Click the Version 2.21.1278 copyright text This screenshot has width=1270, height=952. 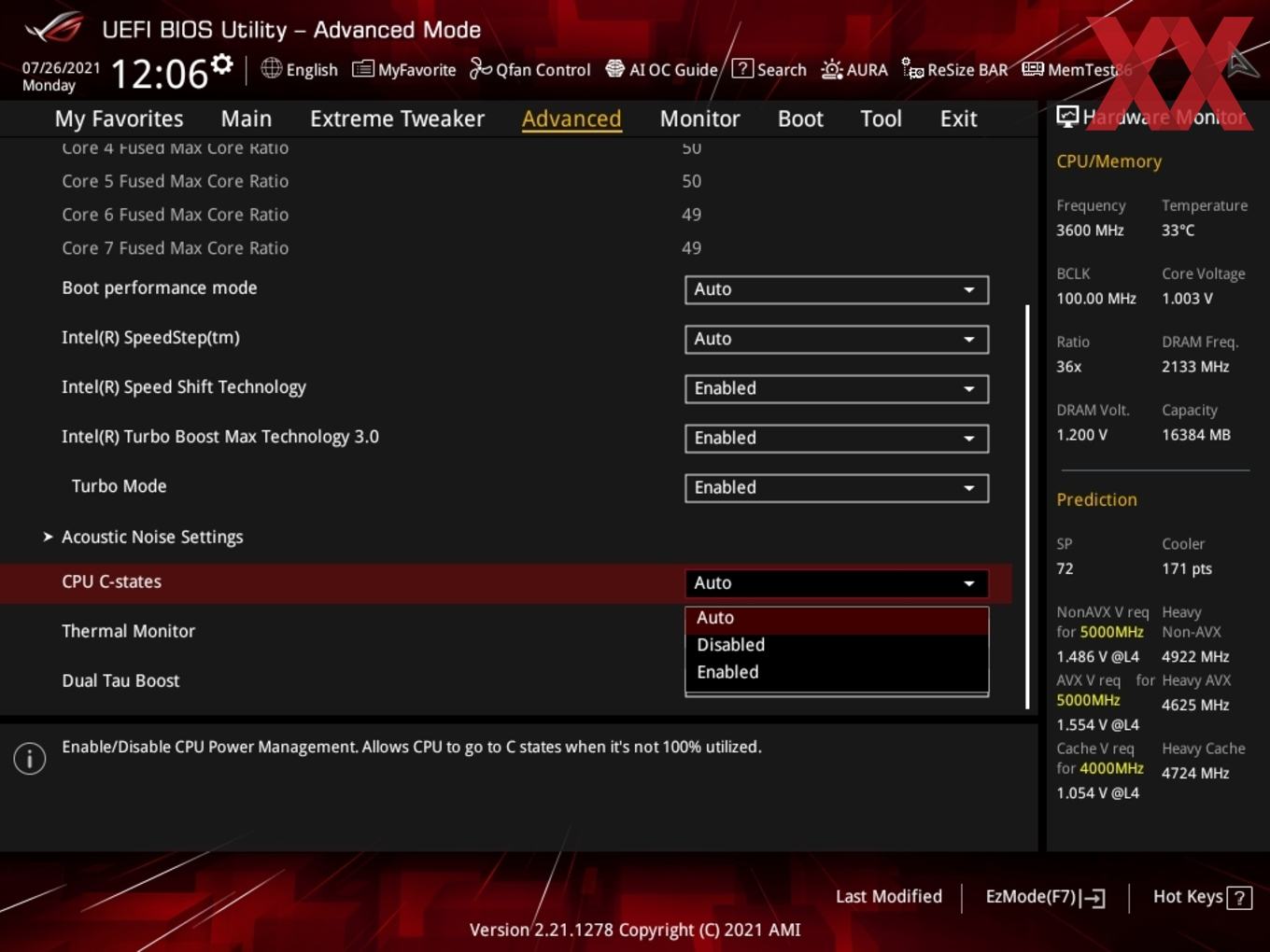click(635, 930)
